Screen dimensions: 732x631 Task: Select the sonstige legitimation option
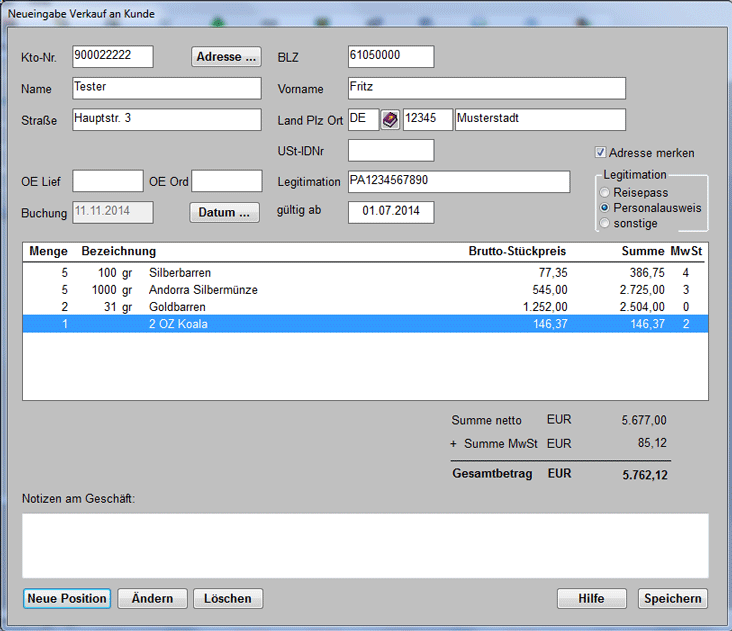coord(603,222)
